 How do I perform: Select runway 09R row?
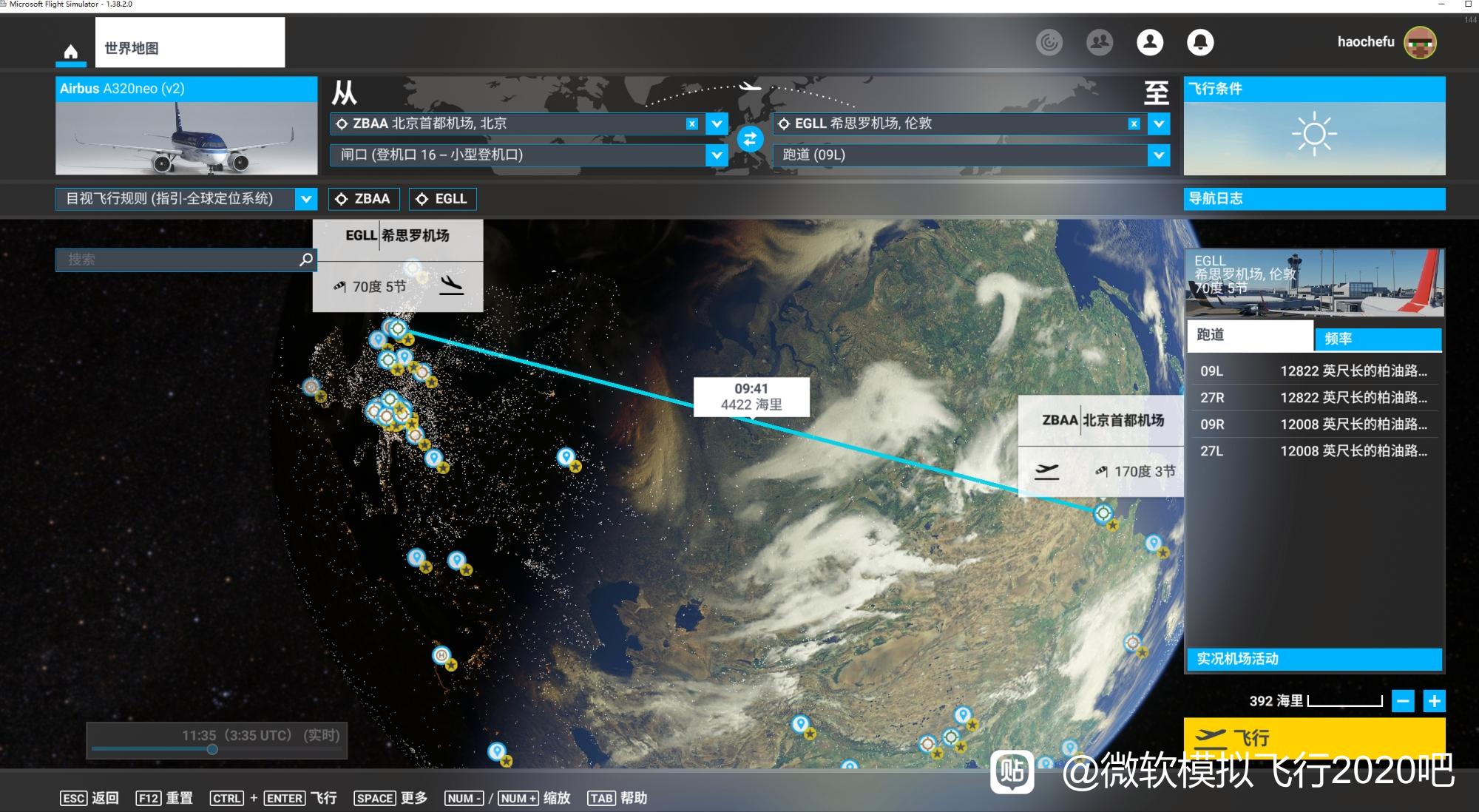(x=1314, y=424)
